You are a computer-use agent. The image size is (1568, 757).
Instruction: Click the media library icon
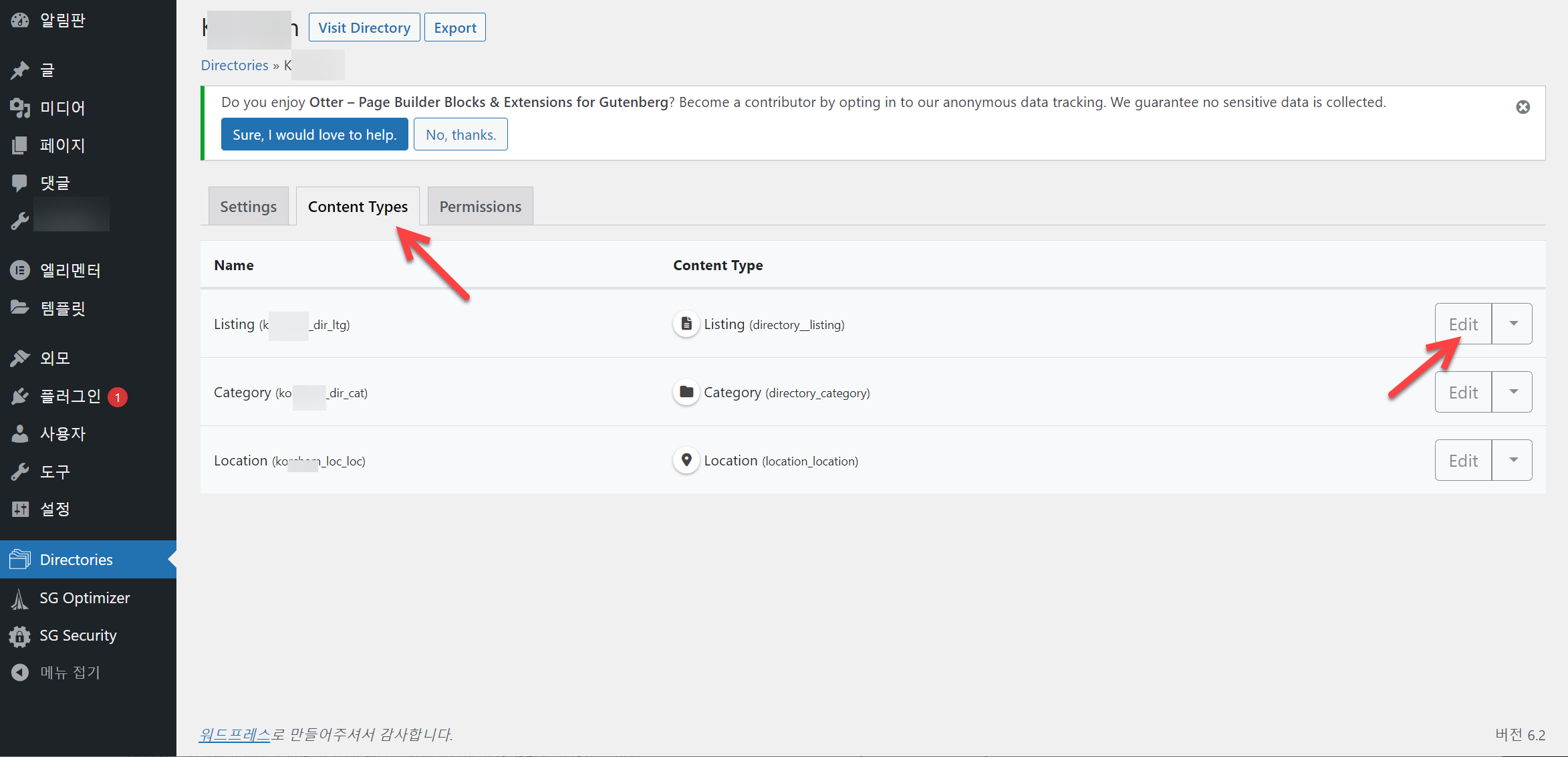20,108
